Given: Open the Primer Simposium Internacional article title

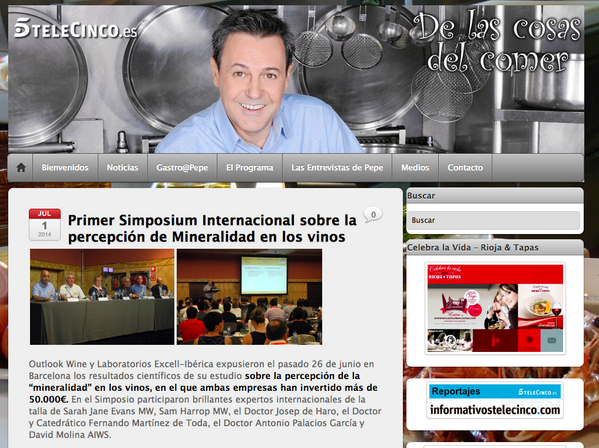Looking at the screenshot, I should (x=212, y=228).
